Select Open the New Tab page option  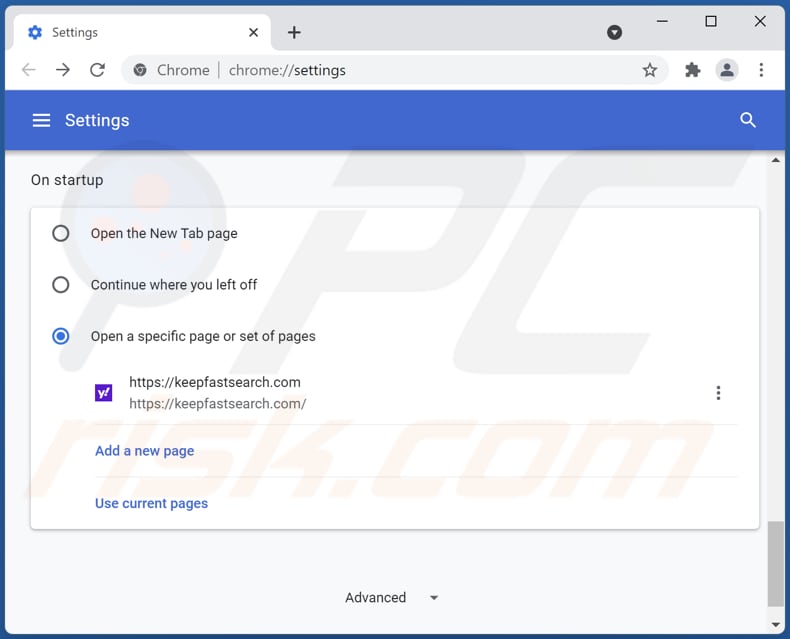[61, 233]
